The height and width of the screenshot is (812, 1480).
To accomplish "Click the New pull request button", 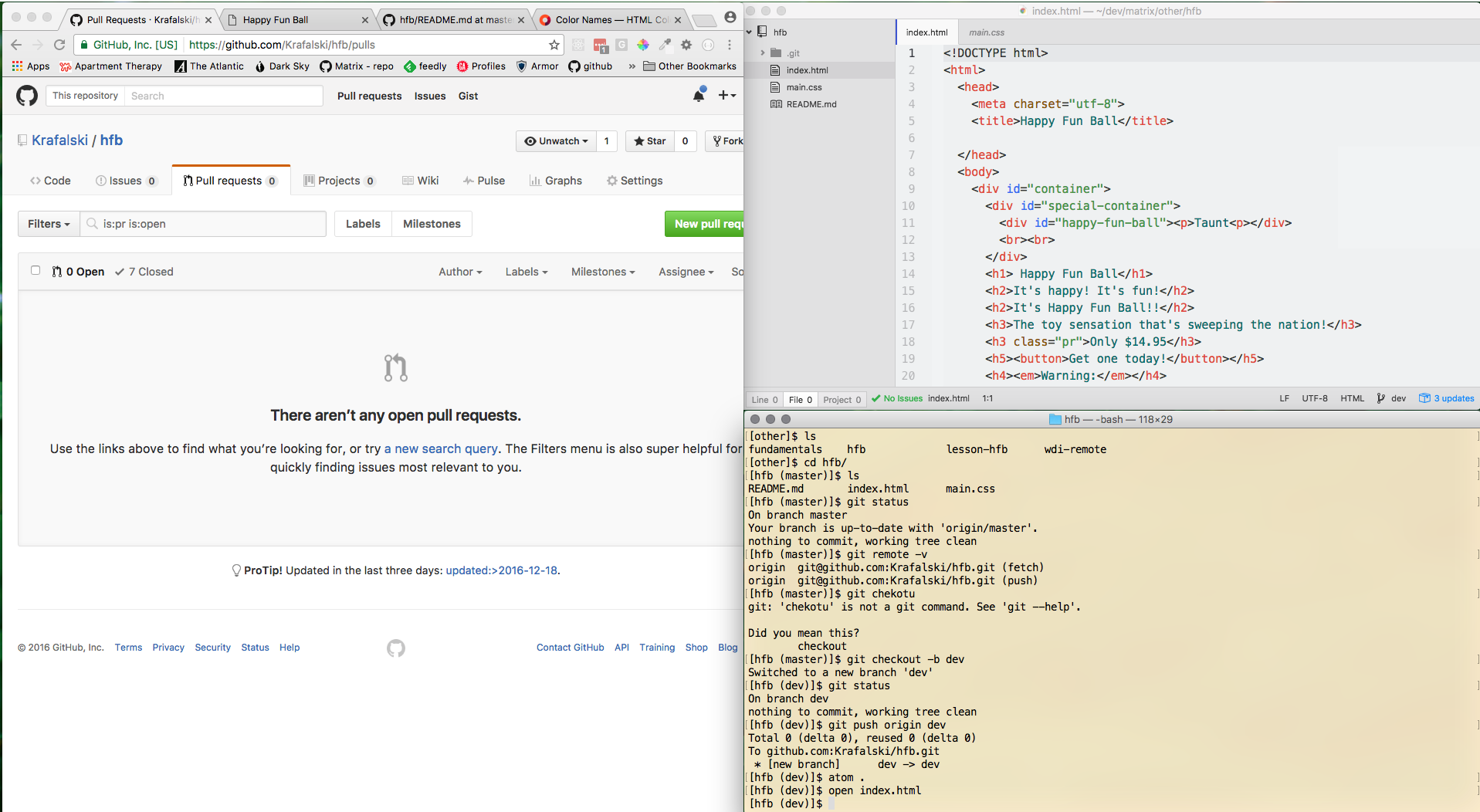I will pyautogui.click(x=704, y=224).
